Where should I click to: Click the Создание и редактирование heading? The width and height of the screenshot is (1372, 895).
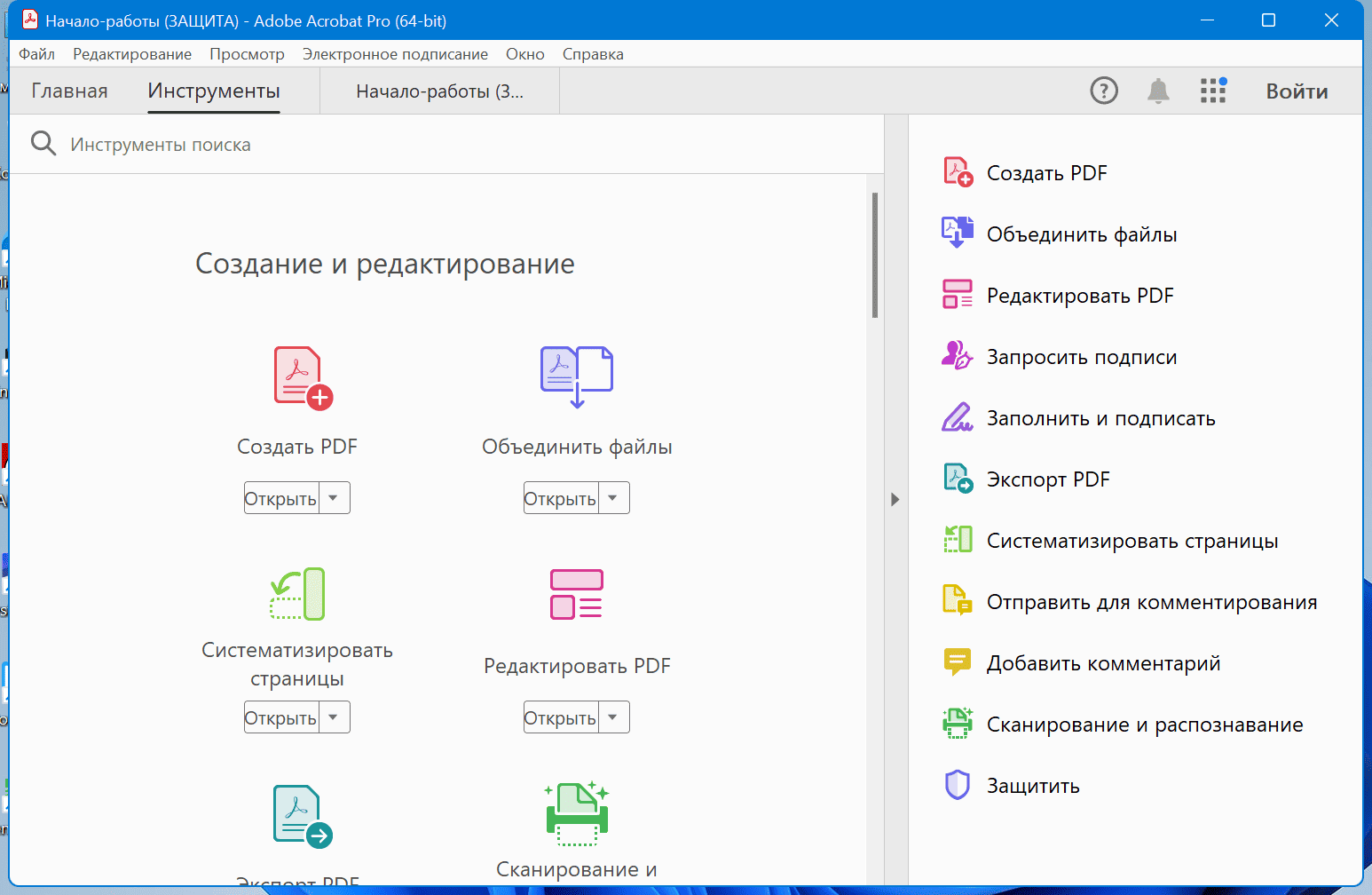coord(385,264)
